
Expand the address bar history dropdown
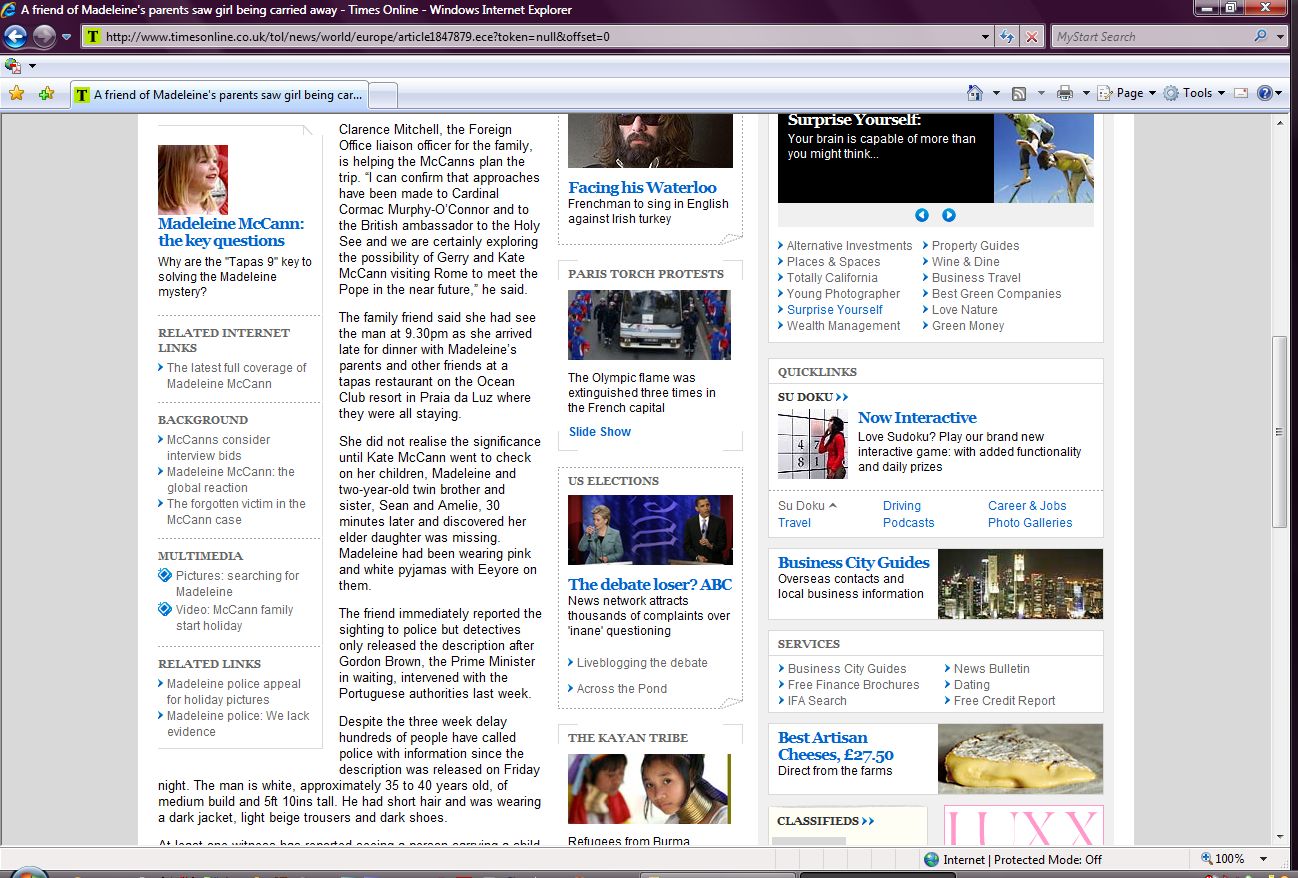coord(986,37)
